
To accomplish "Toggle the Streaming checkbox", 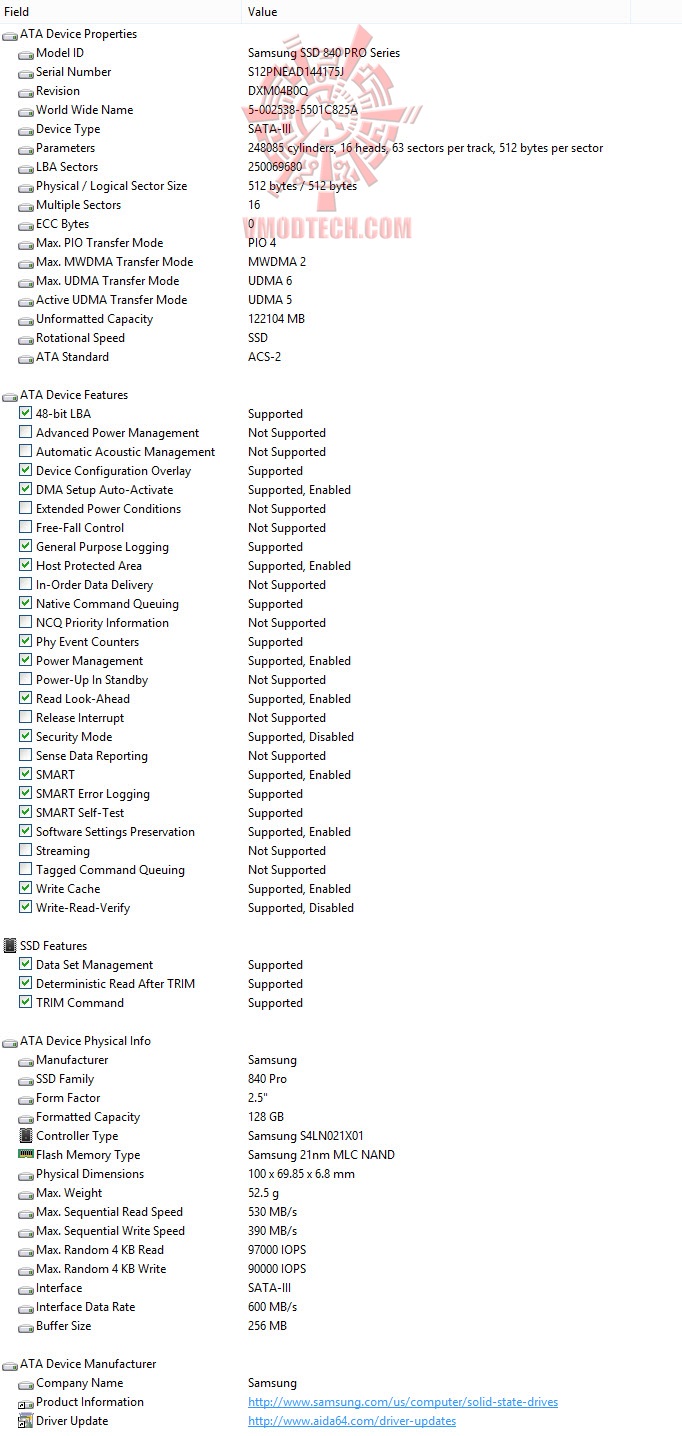I will click(26, 851).
